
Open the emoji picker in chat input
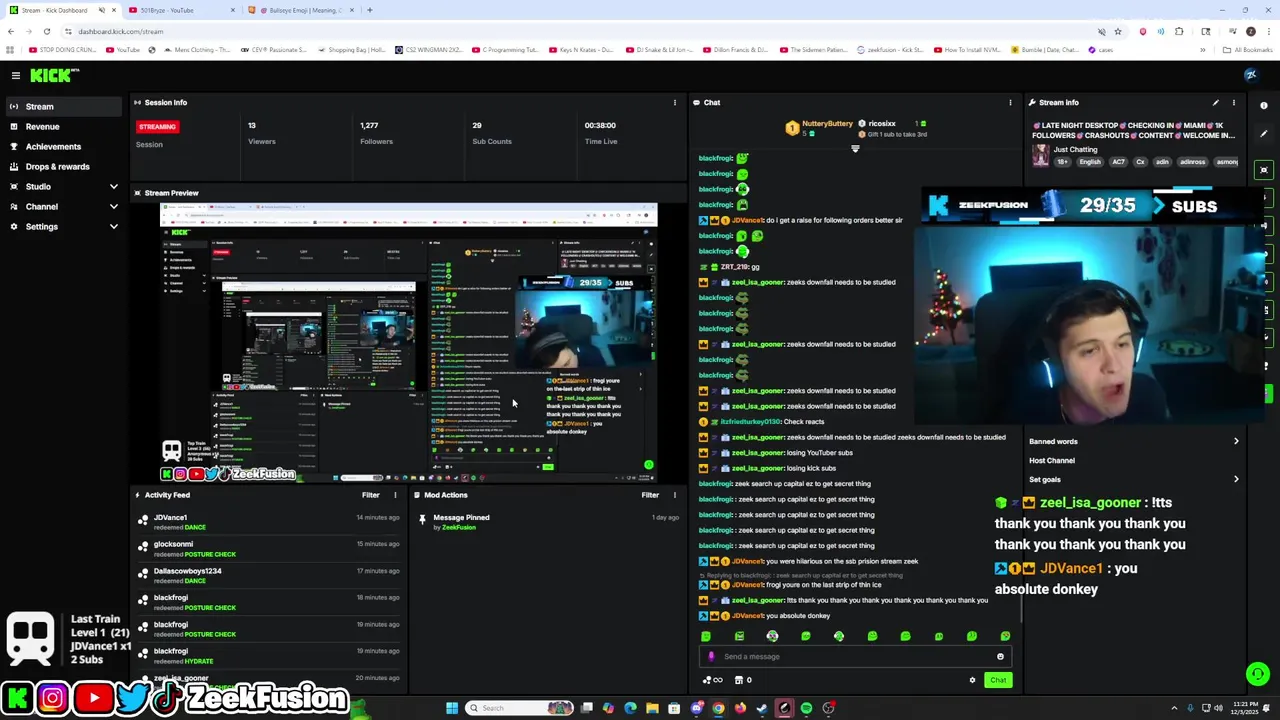[x=1000, y=657]
